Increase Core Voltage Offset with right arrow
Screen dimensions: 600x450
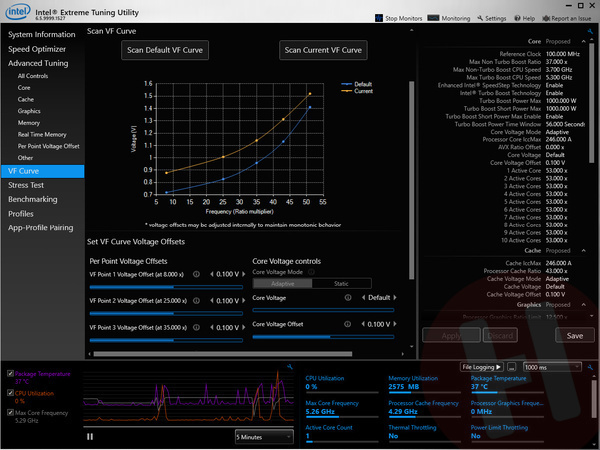tap(395, 324)
